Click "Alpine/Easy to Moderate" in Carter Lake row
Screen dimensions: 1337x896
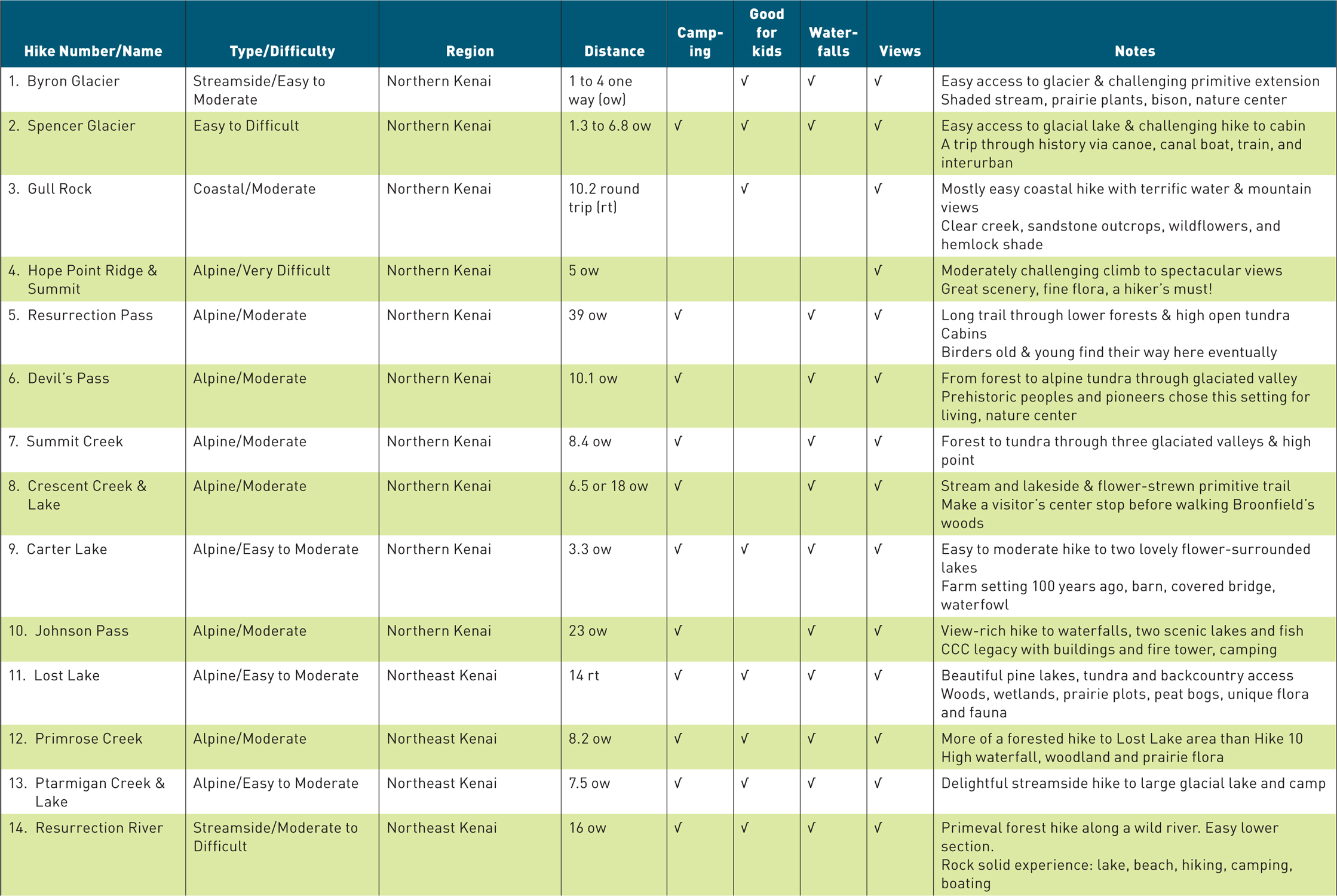point(276,550)
